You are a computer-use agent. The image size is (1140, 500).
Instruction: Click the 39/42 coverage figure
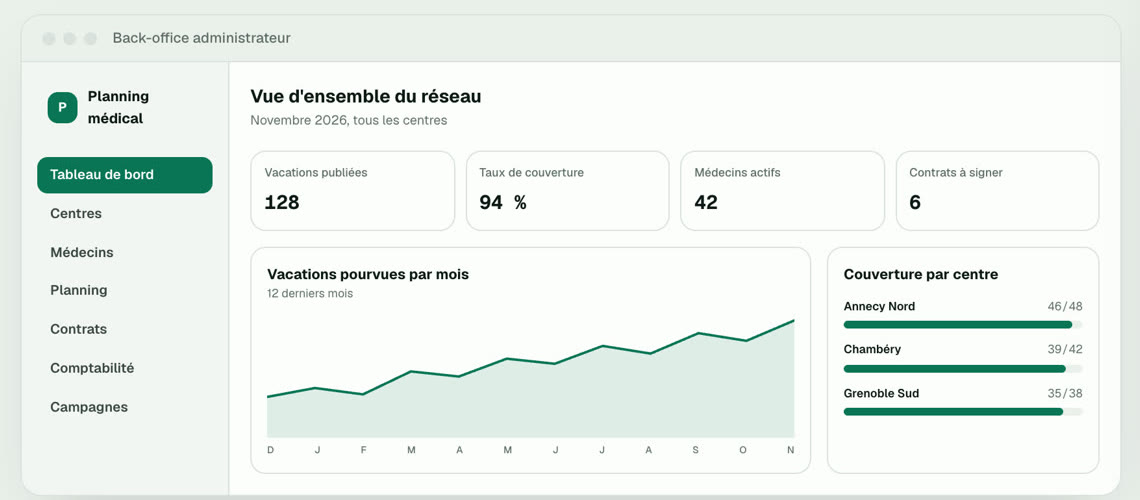click(1064, 349)
